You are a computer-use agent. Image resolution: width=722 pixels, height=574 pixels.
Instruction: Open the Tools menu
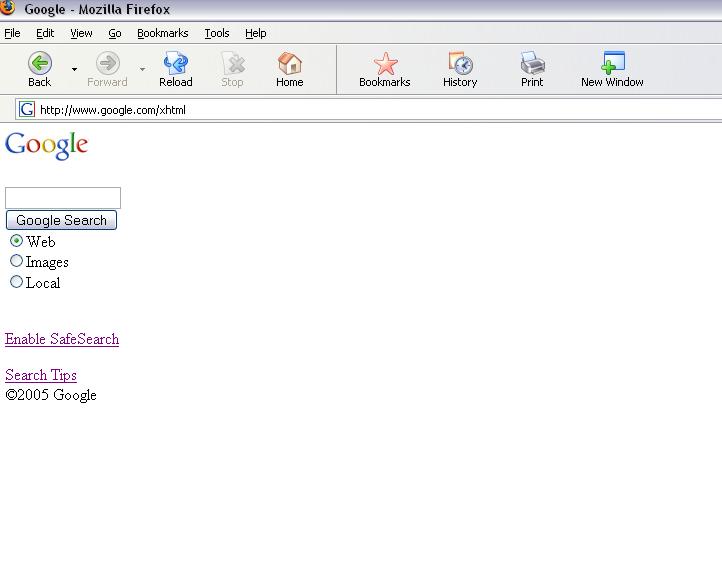pos(217,33)
